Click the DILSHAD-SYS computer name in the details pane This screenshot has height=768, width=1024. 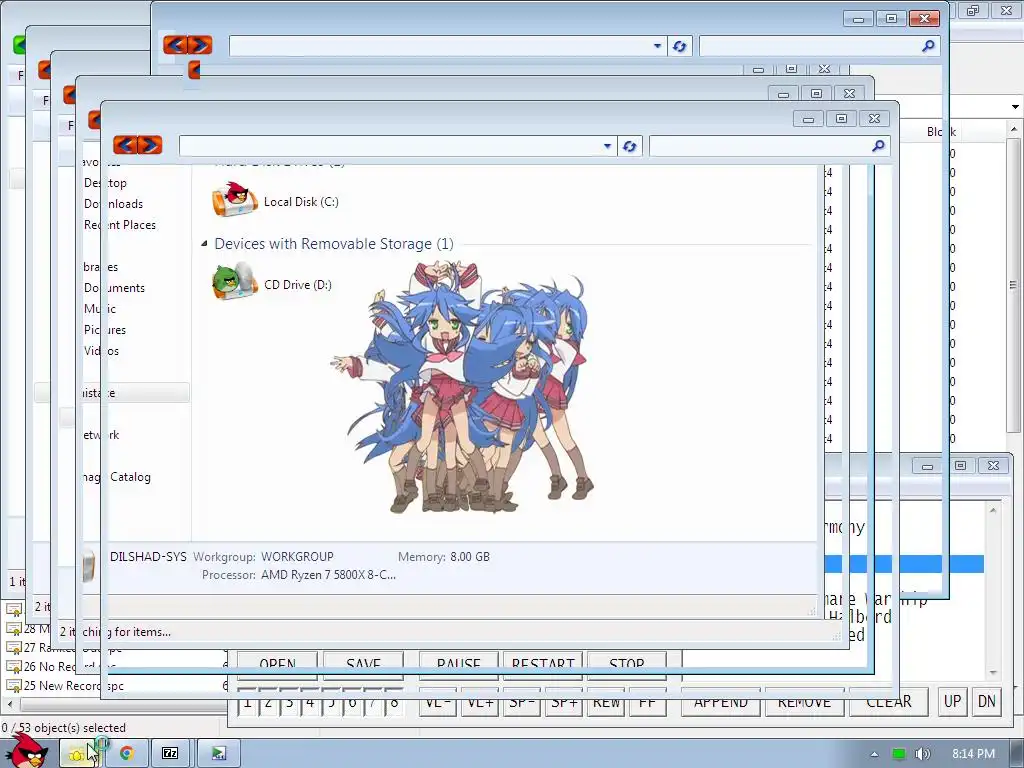click(x=148, y=557)
